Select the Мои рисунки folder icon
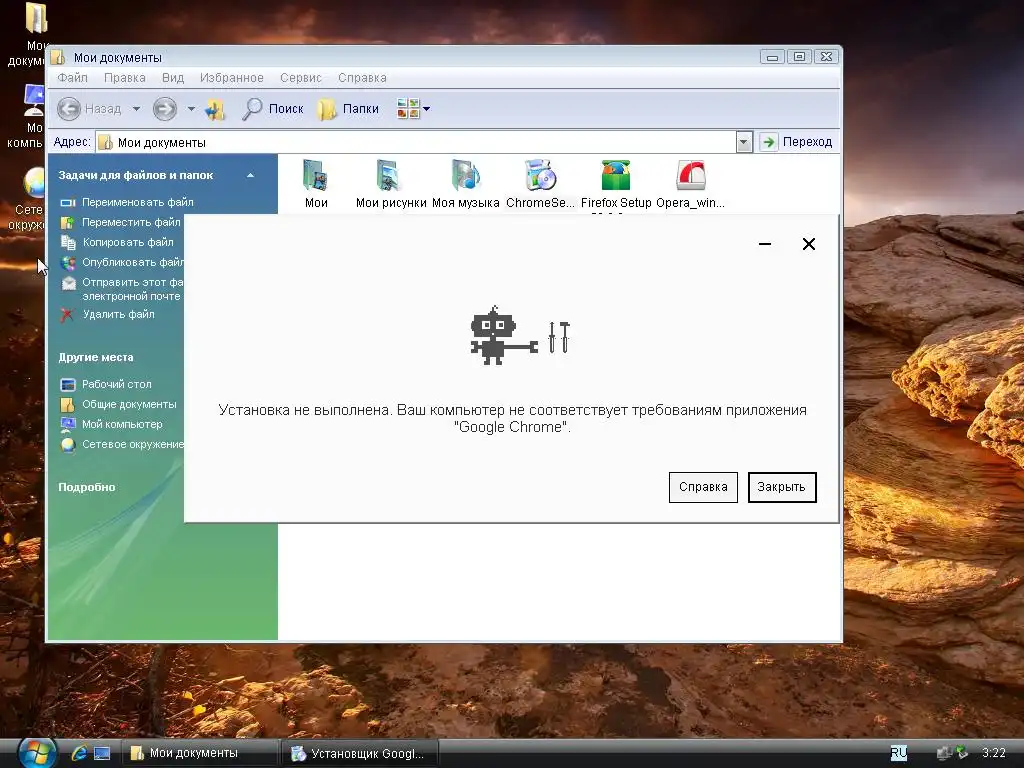Screen dimensions: 1024x768 pos(390,176)
